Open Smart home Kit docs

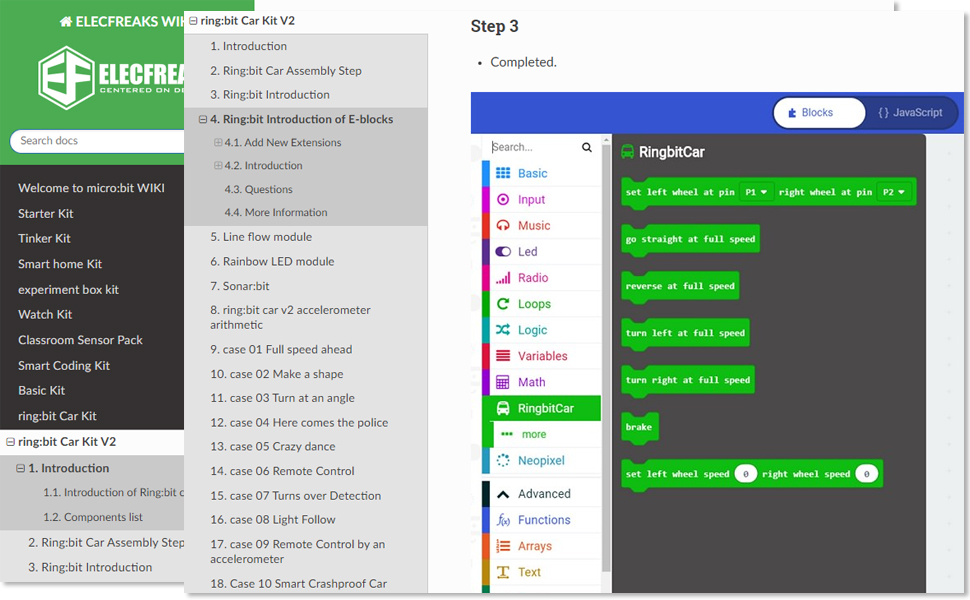coord(60,264)
